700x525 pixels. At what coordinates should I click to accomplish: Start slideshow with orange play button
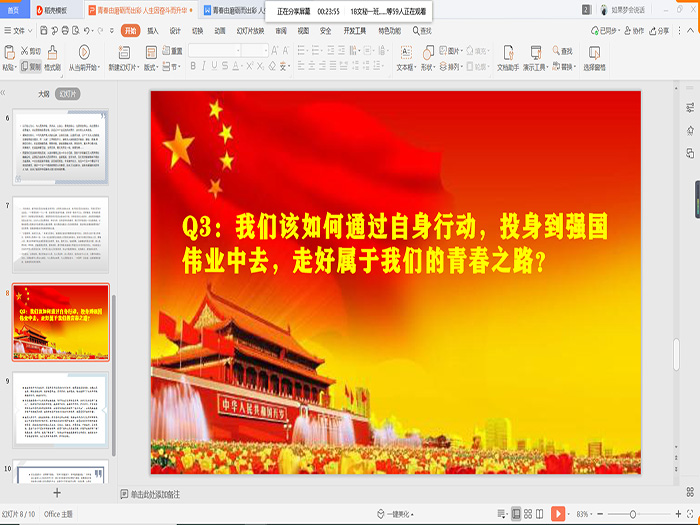558,513
